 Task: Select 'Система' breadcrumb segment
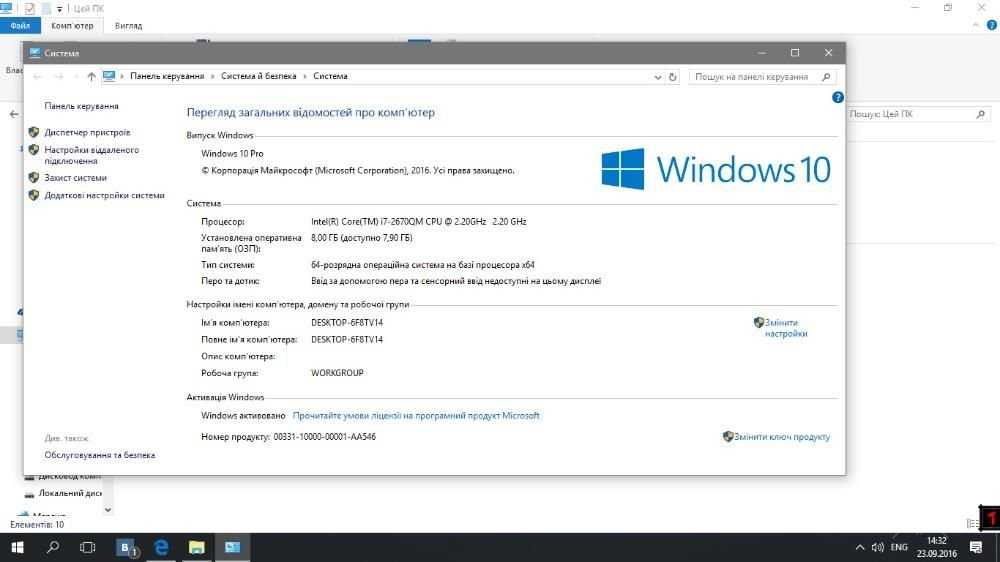tap(330, 76)
